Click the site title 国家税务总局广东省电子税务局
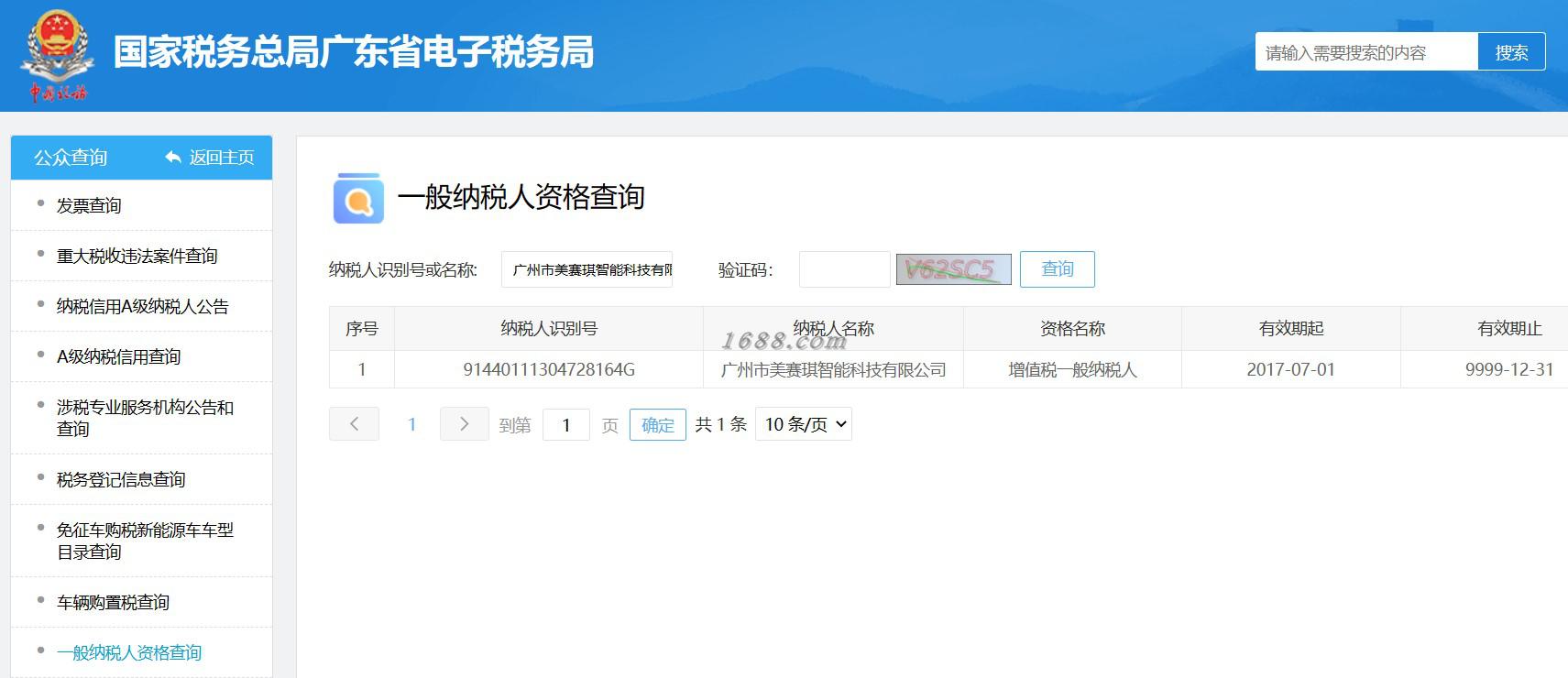 tap(354, 51)
